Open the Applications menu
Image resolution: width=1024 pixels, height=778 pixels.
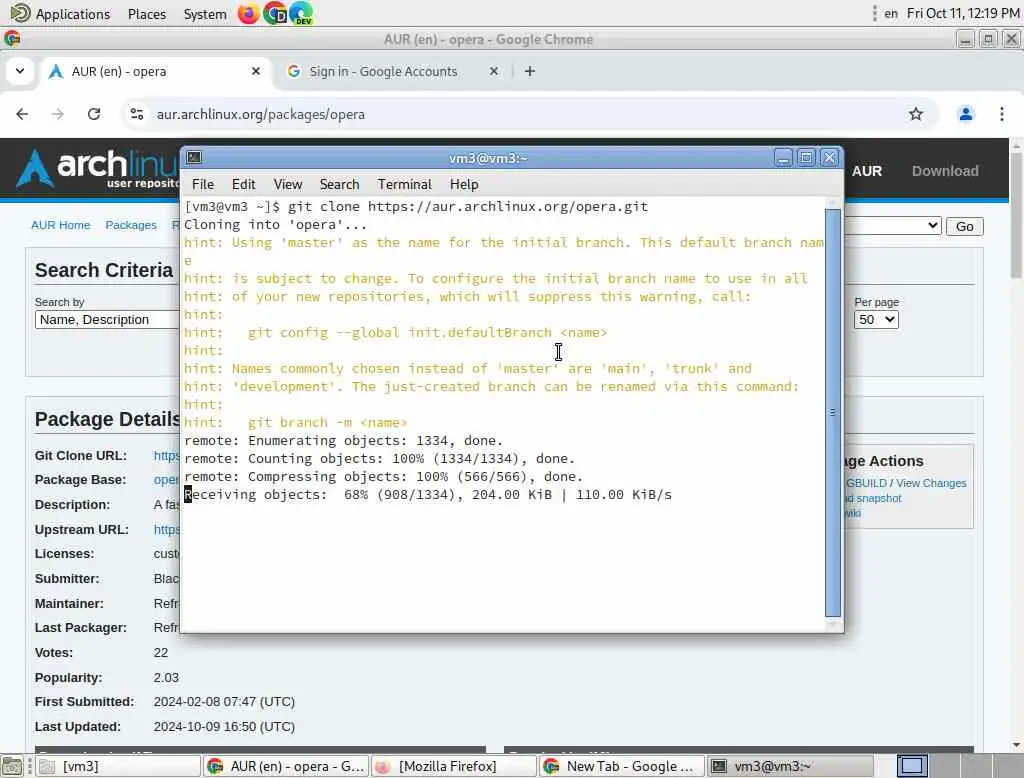click(x=61, y=14)
